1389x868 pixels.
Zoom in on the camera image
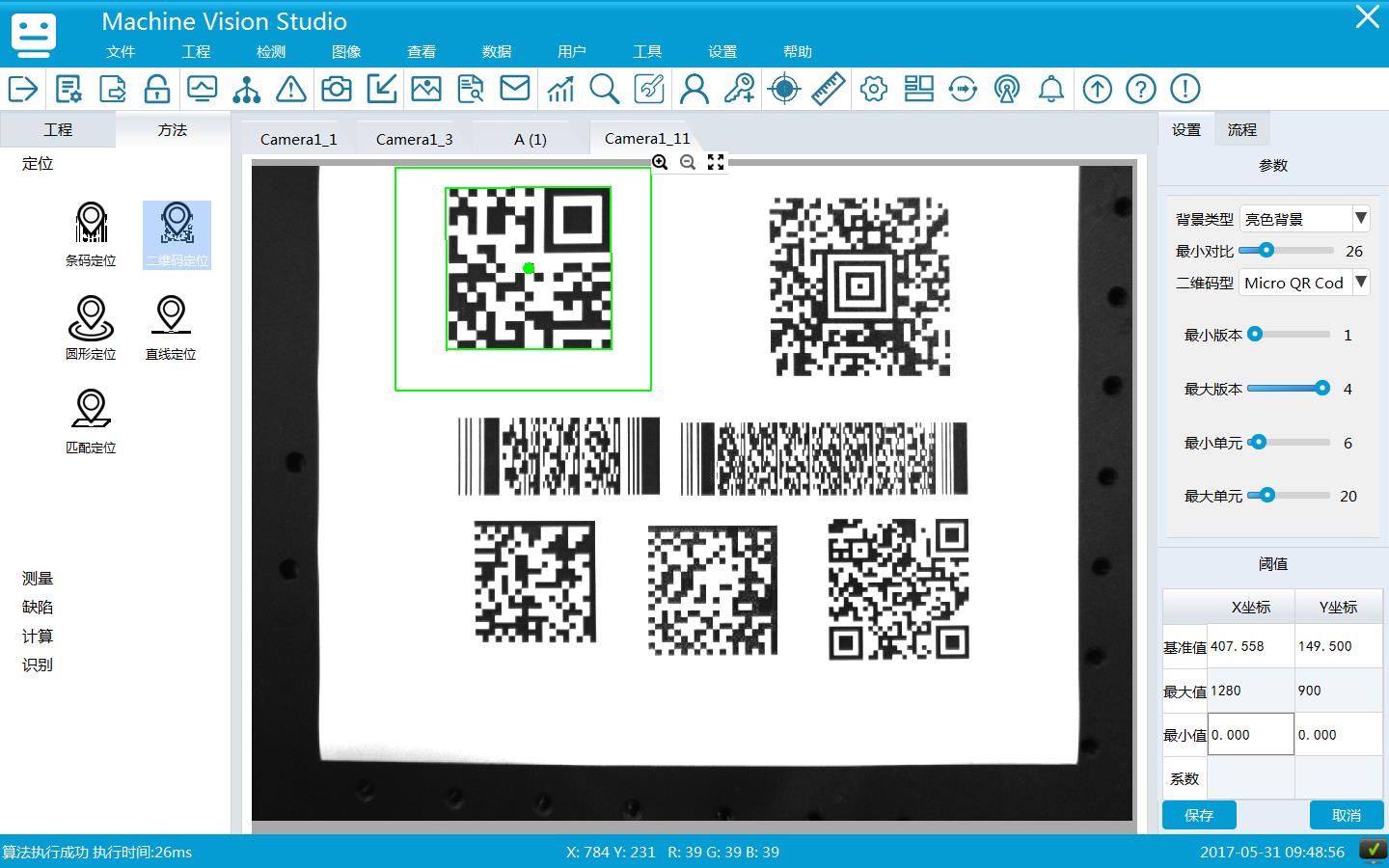660,162
